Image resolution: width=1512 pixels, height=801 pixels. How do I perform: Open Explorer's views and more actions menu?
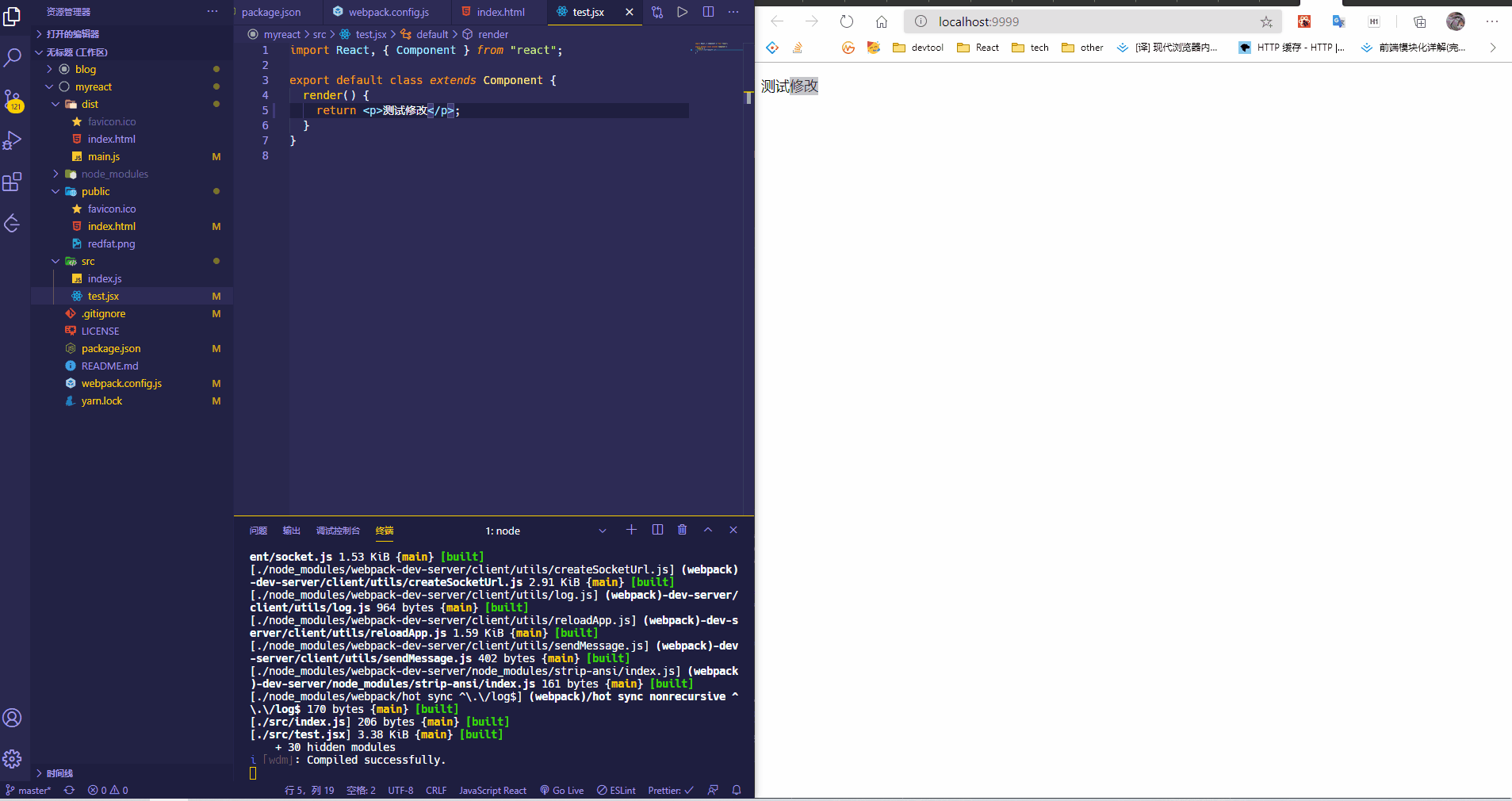(212, 11)
